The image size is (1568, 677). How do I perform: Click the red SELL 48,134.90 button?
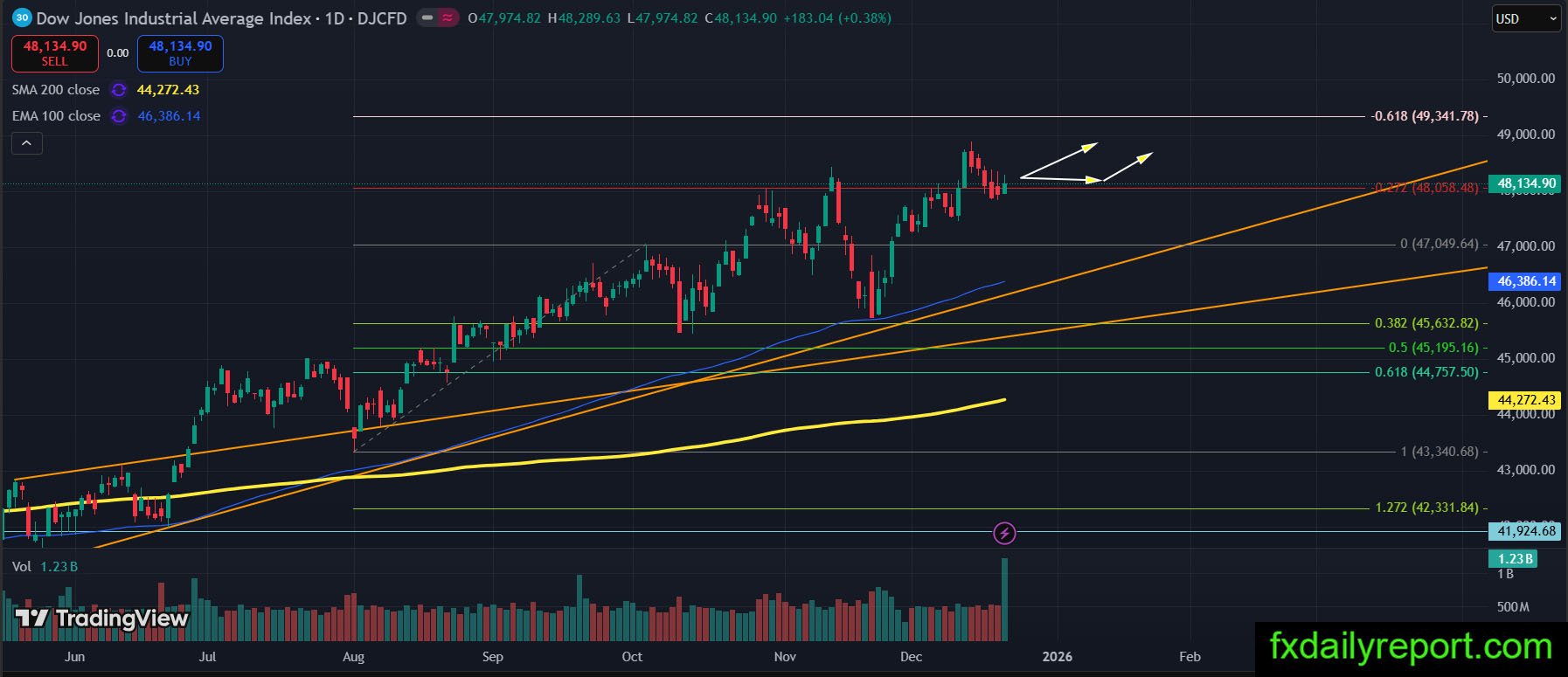click(55, 53)
